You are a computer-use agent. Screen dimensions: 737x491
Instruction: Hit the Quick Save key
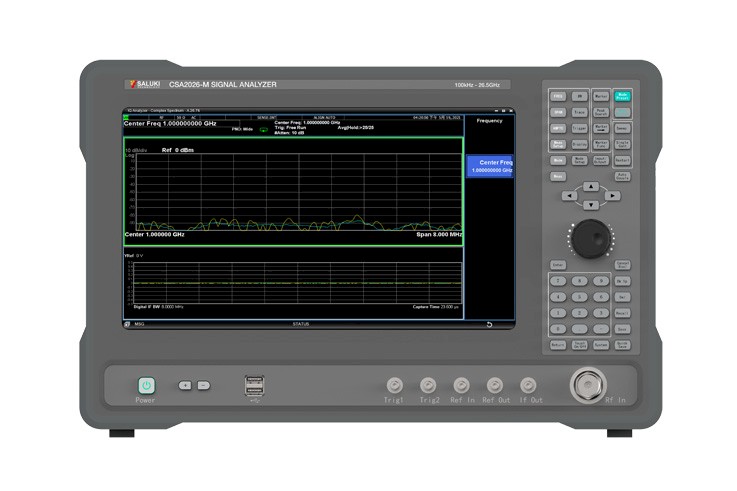(623, 345)
